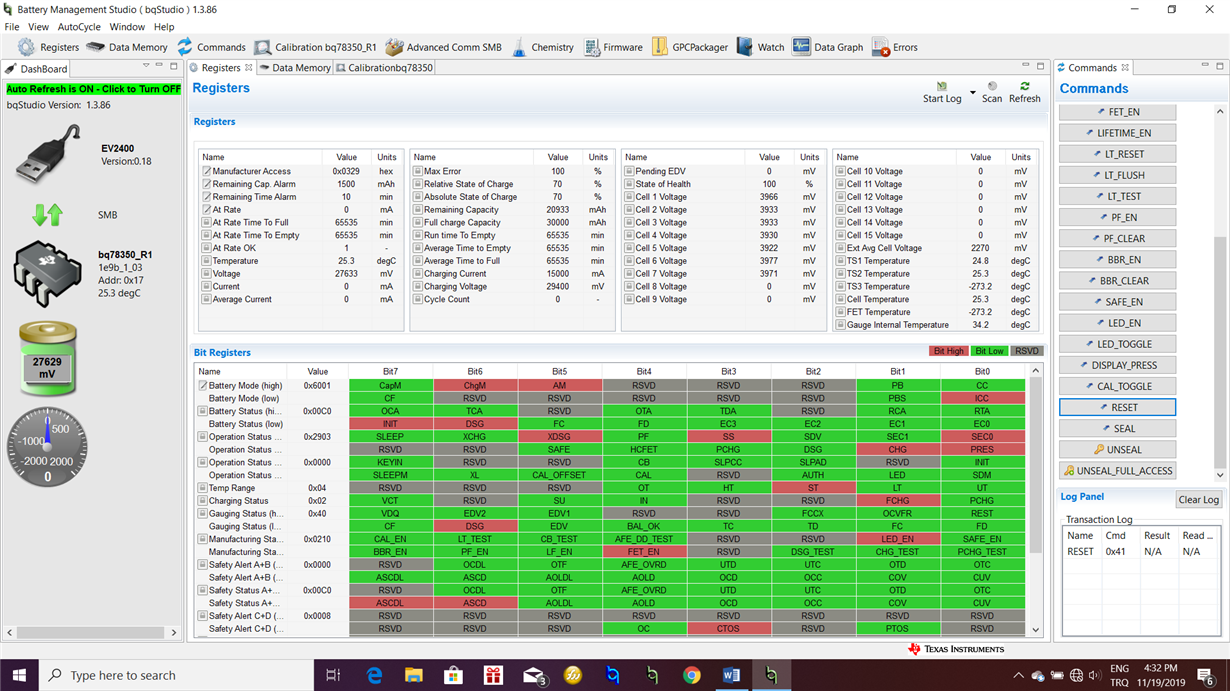
Task: Open Edge browser from the taskbar
Action: [x=375, y=676]
